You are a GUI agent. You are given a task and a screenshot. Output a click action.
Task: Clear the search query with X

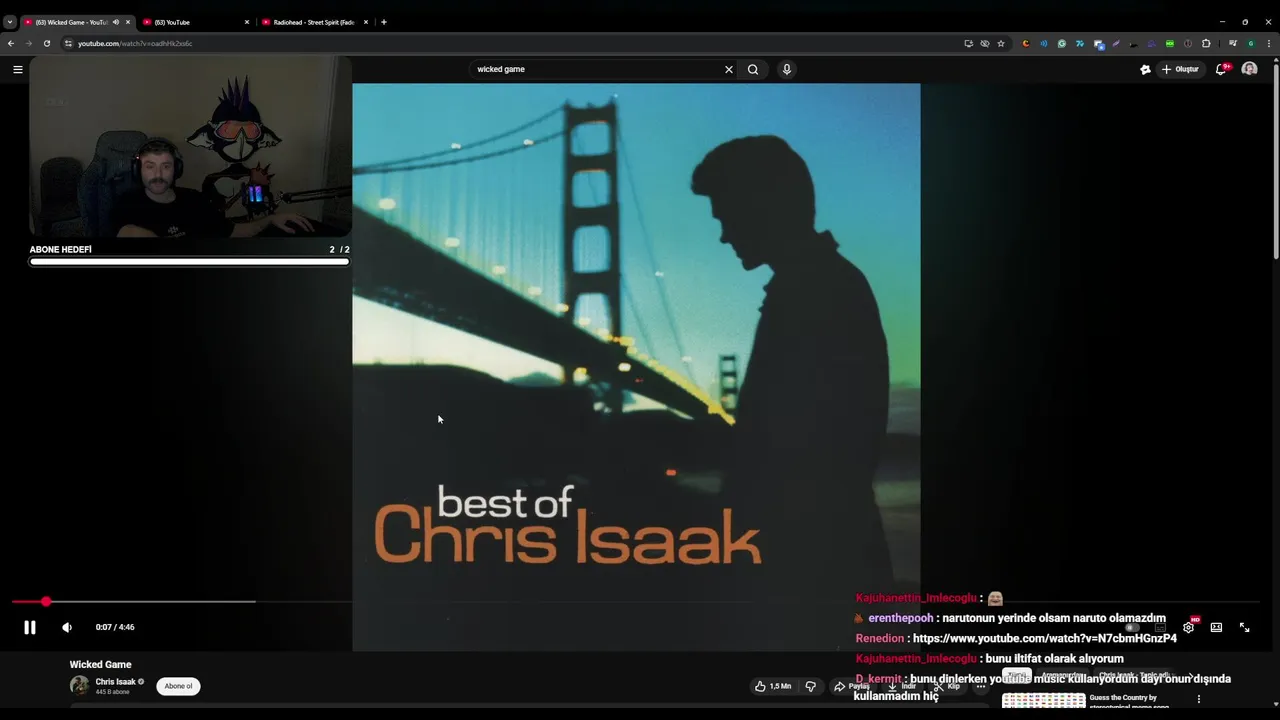click(x=729, y=69)
